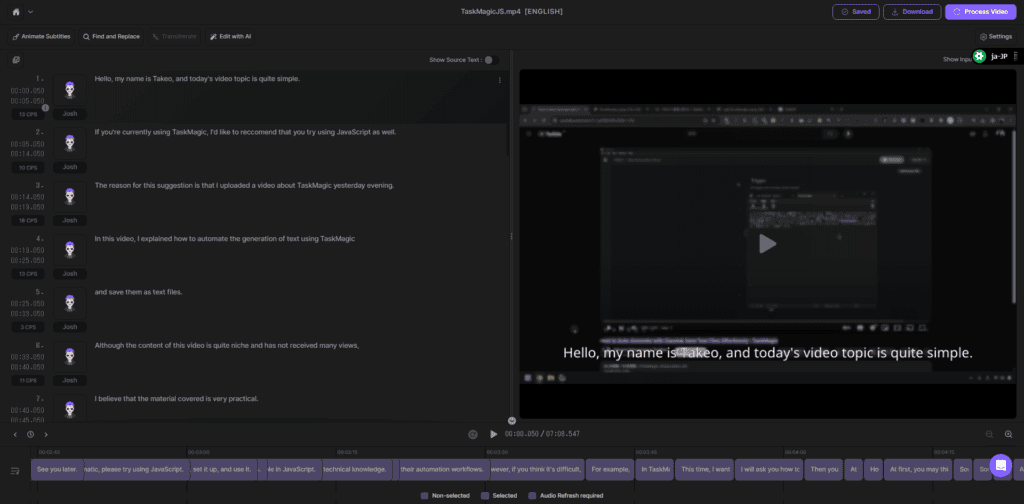Select 'technical knowledge.' timeline clip
The width and height of the screenshot is (1024, 504).
[358, 469]
